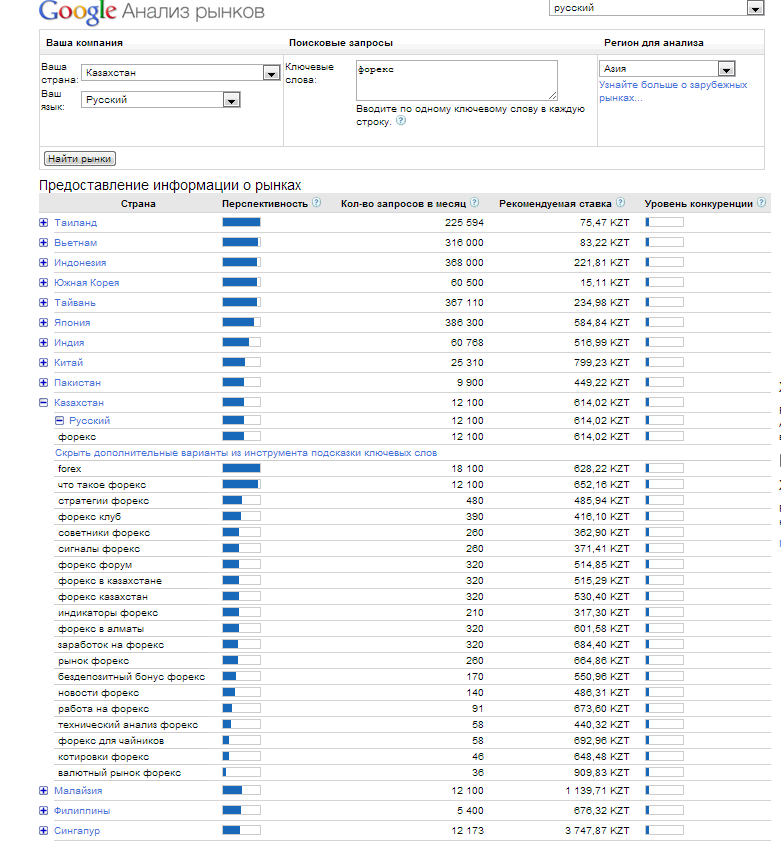Open help icon next to Кол-во запросов в месяц
Viewport: 781px width, 845px height.
474,203
